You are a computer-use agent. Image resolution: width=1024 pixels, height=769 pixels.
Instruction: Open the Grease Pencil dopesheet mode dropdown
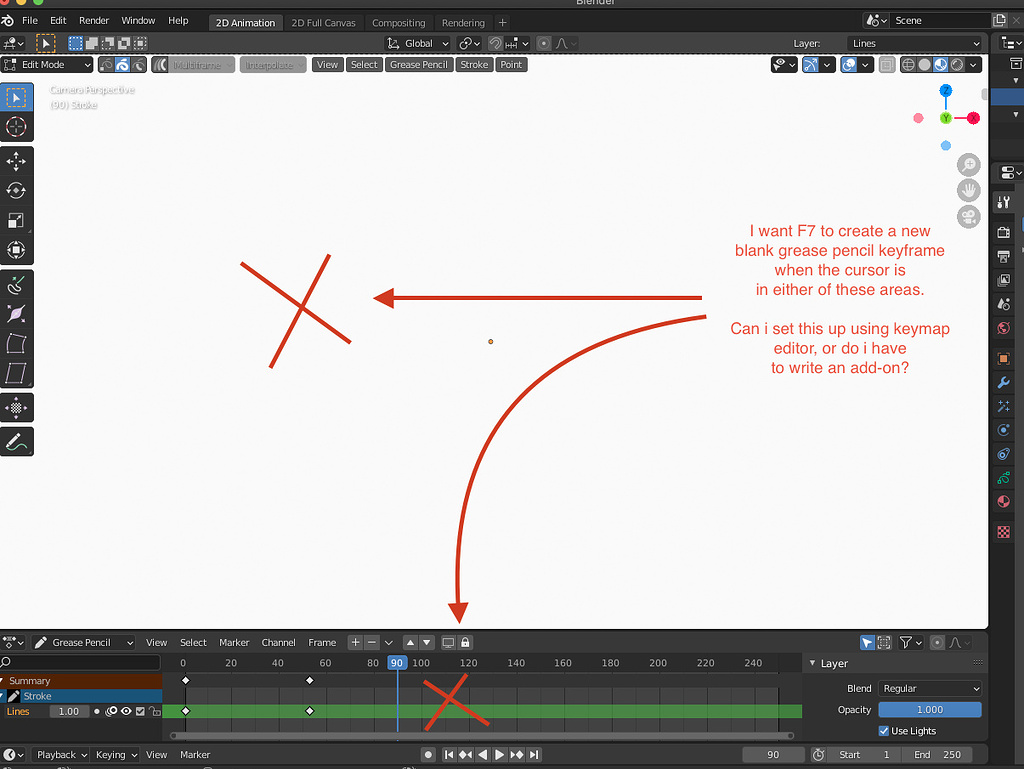coord(84,642)
